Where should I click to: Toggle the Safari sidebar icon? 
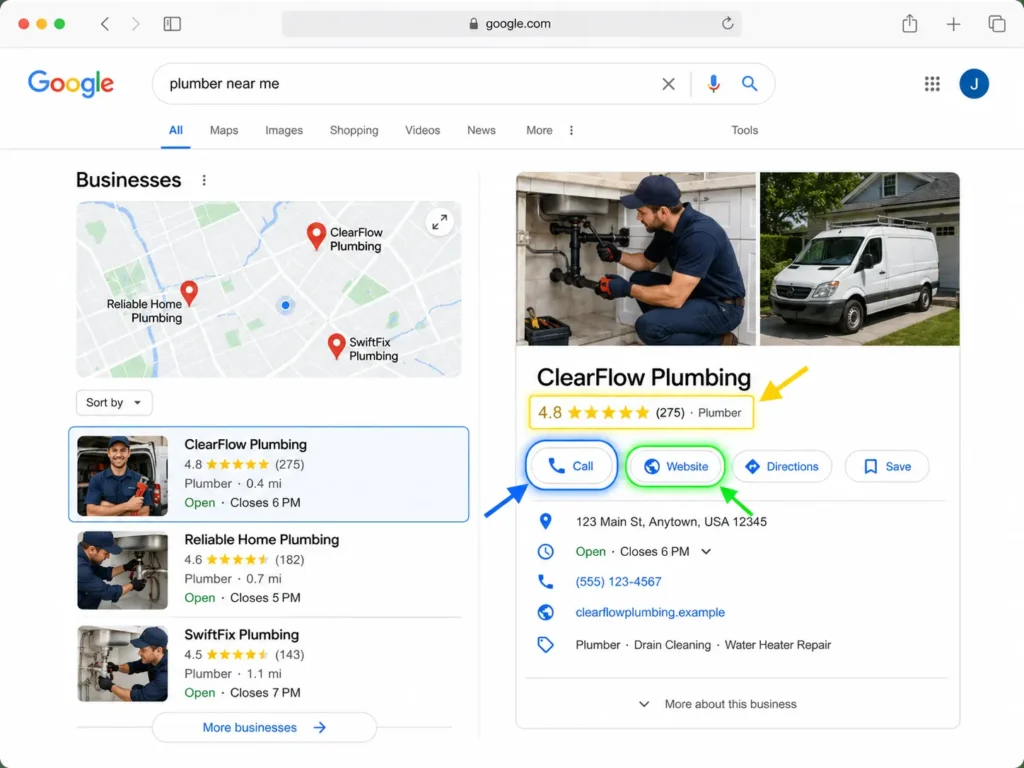click(172, 24)
